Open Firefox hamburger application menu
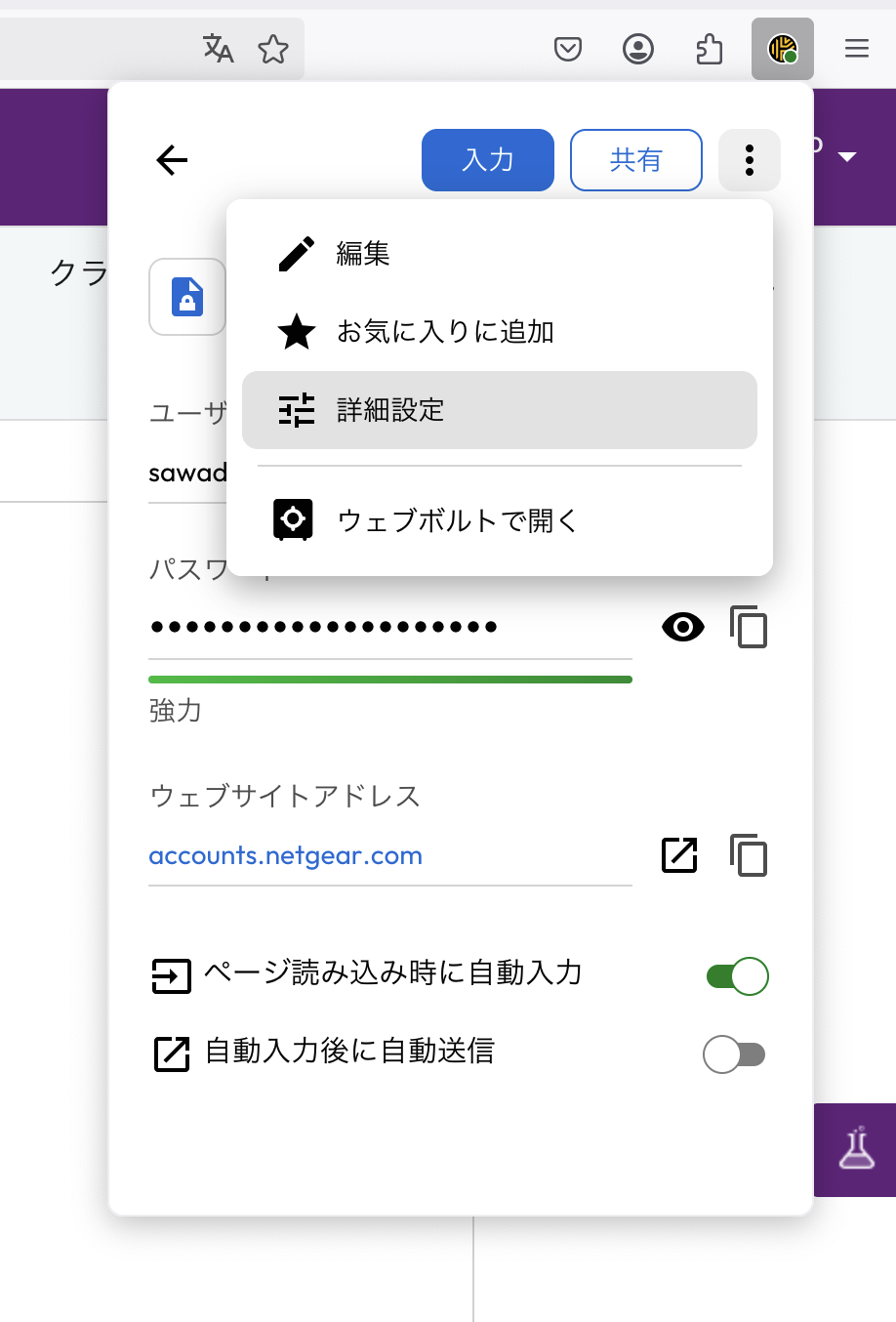Image resolution: width=896 pixels, height=1322 pixels. [856, 49]
